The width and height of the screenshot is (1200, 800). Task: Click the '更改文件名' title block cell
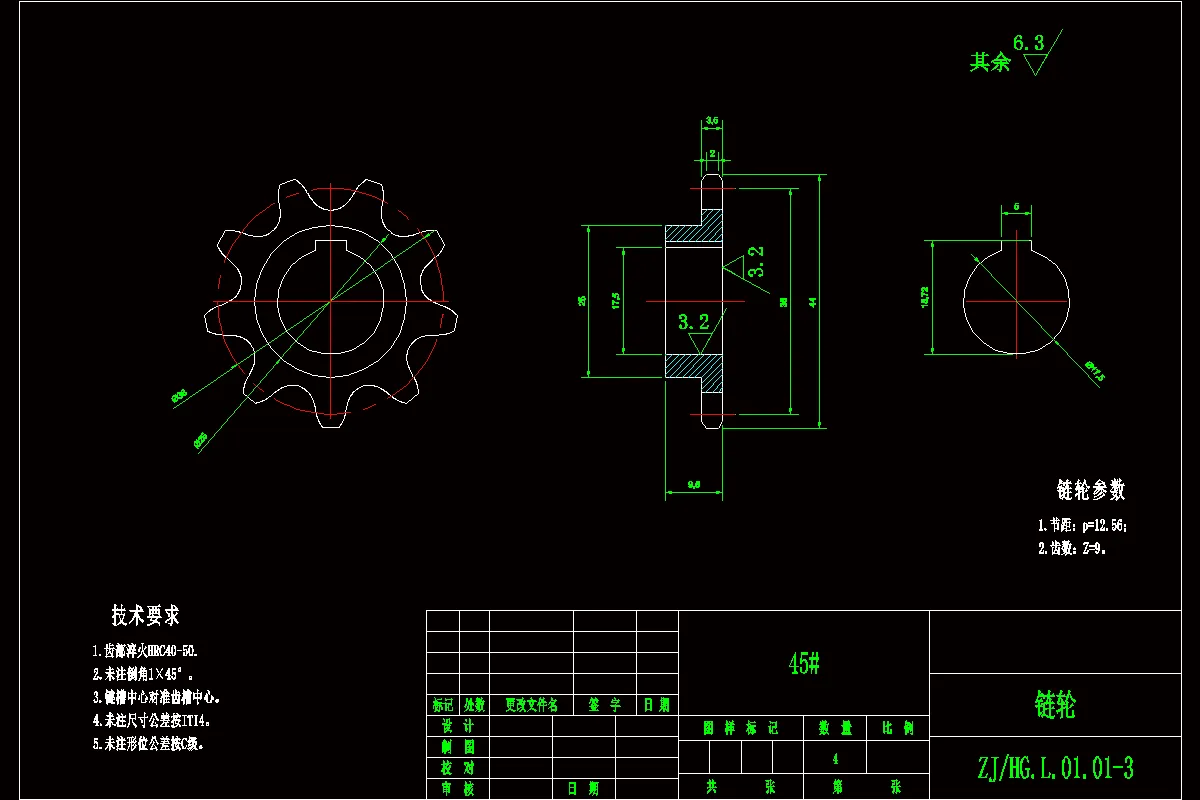[x=531, y=705]
